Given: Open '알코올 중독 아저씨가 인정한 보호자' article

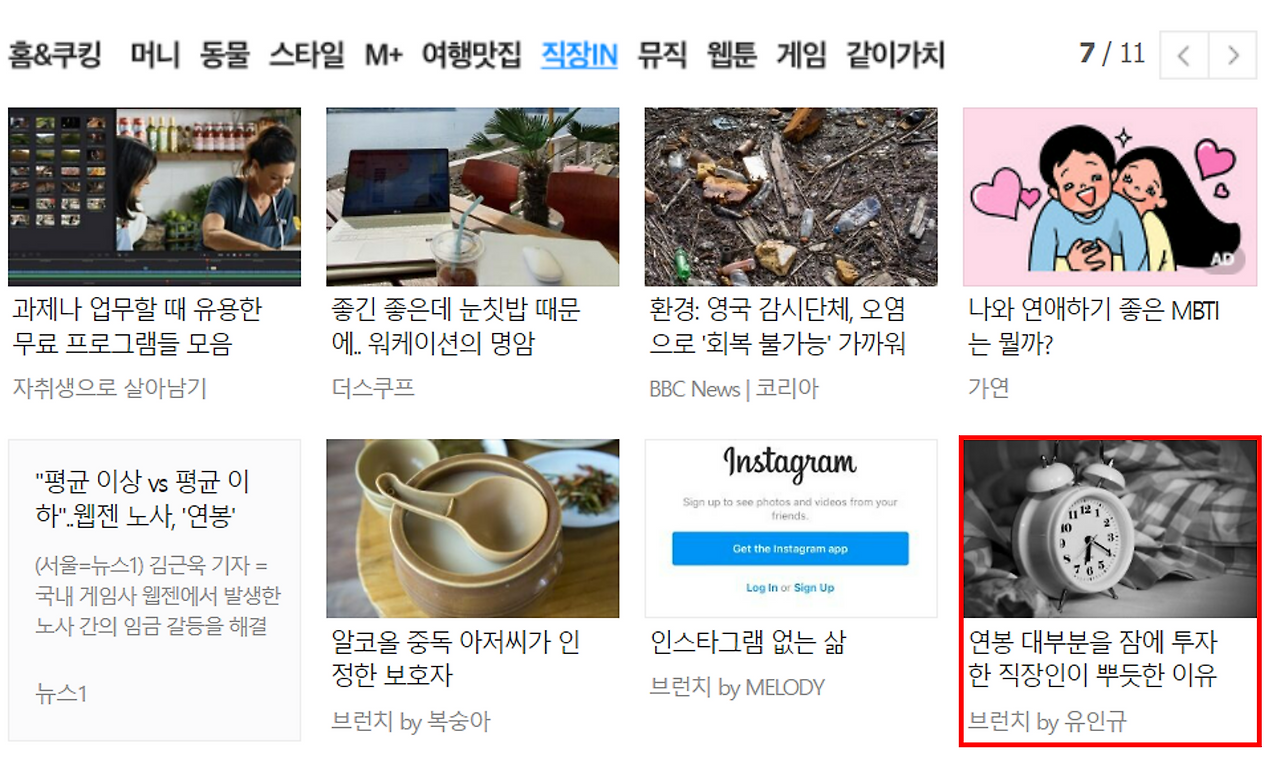Looking at the screenshot, I should [456, 658].
